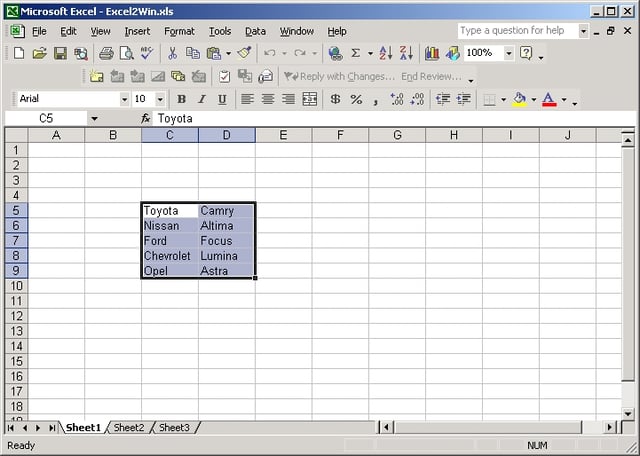Center align the cell text
This screenshot has height=456, width=640.
pyautogui.click(x=268, y=99)
